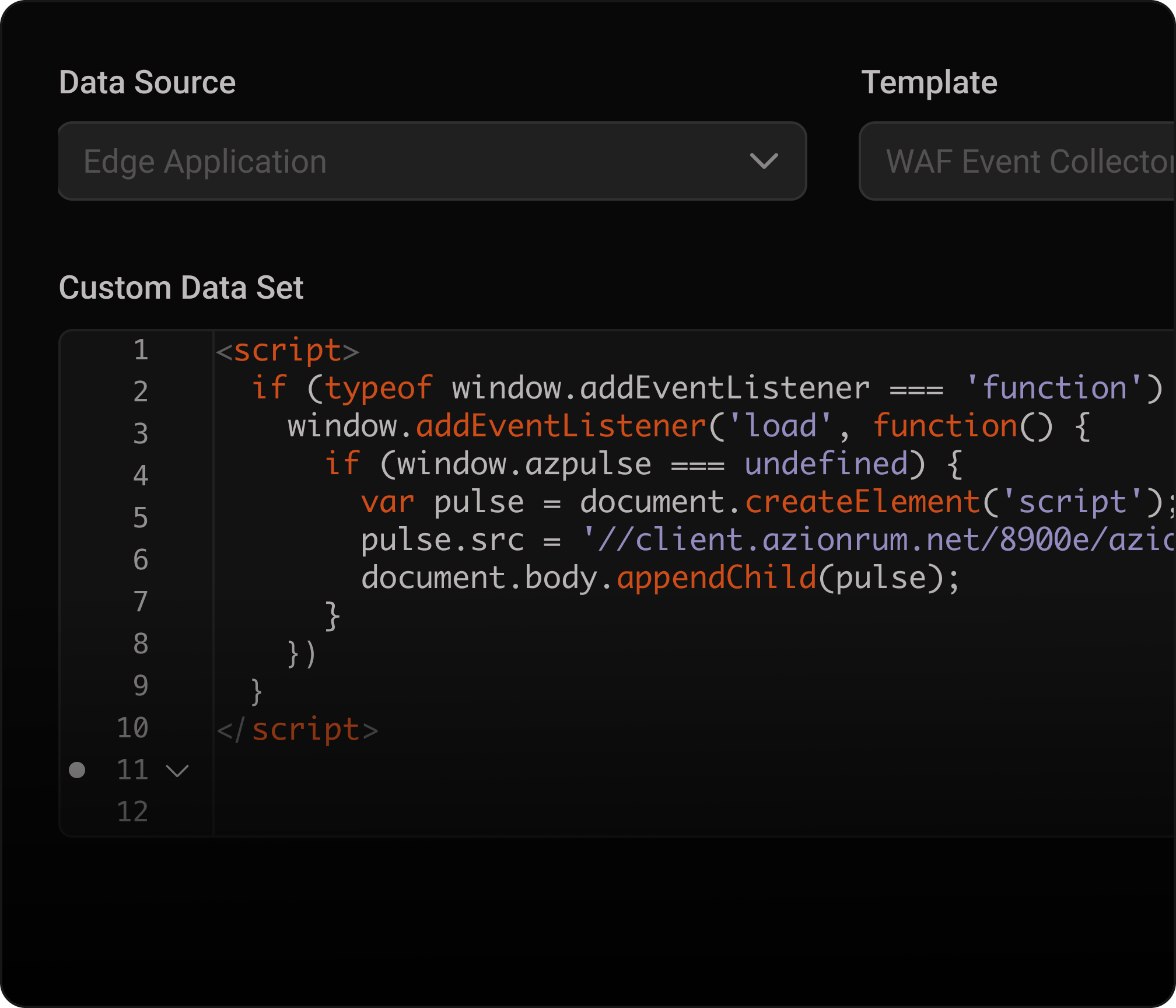The image size is (1176, 1008).
Task: Click the 'load' string literal in code
Action: tap(780, 426)
